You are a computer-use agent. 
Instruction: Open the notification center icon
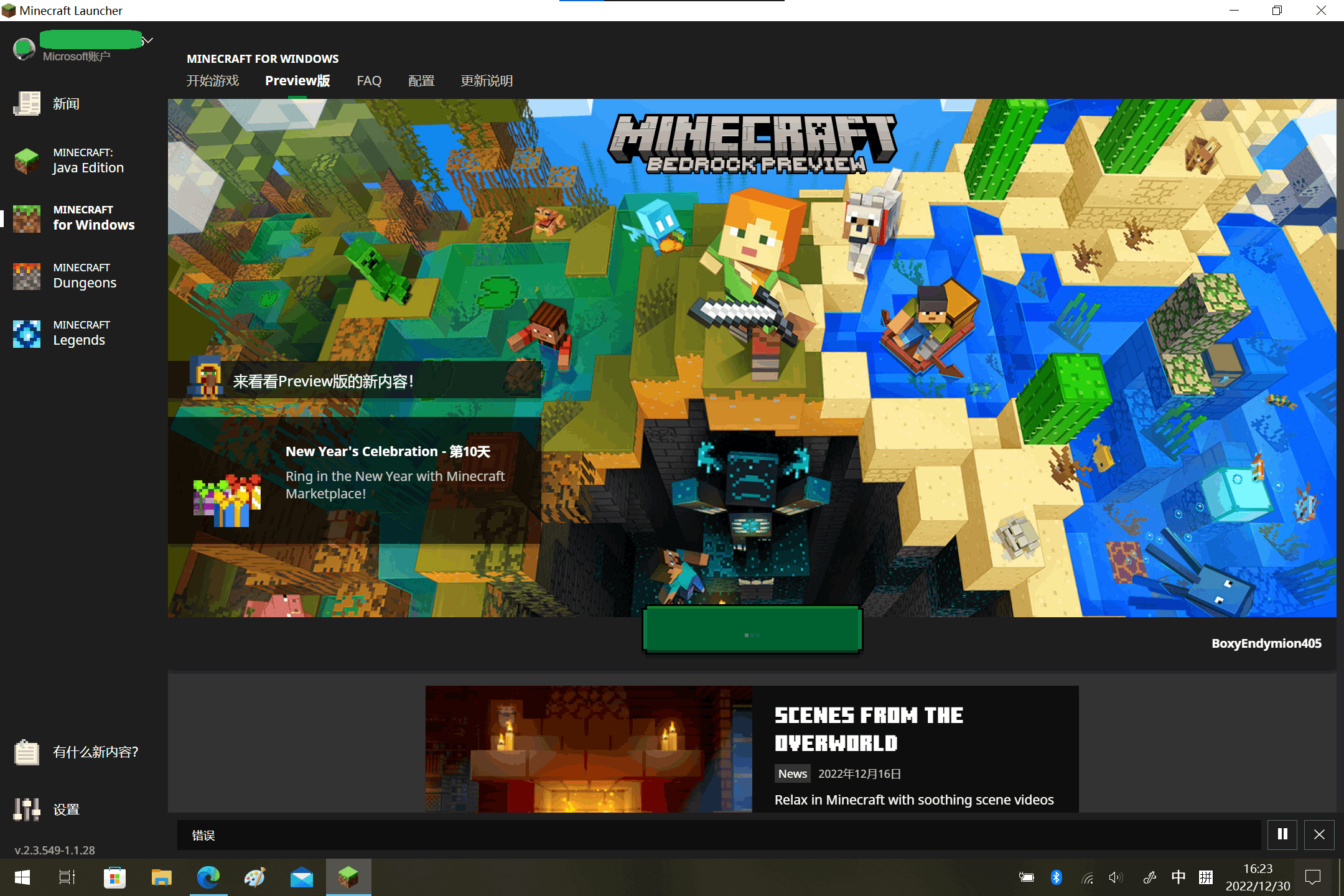pos(1313,877)
